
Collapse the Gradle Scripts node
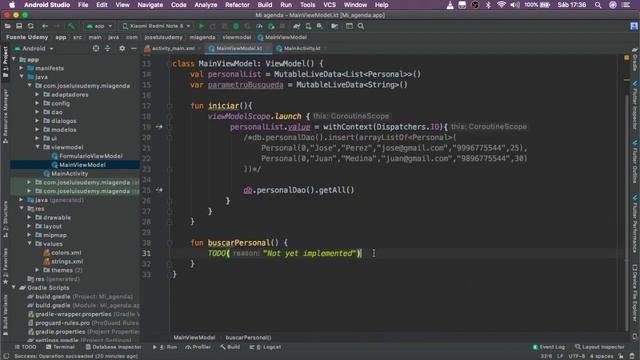pos(14,288)
